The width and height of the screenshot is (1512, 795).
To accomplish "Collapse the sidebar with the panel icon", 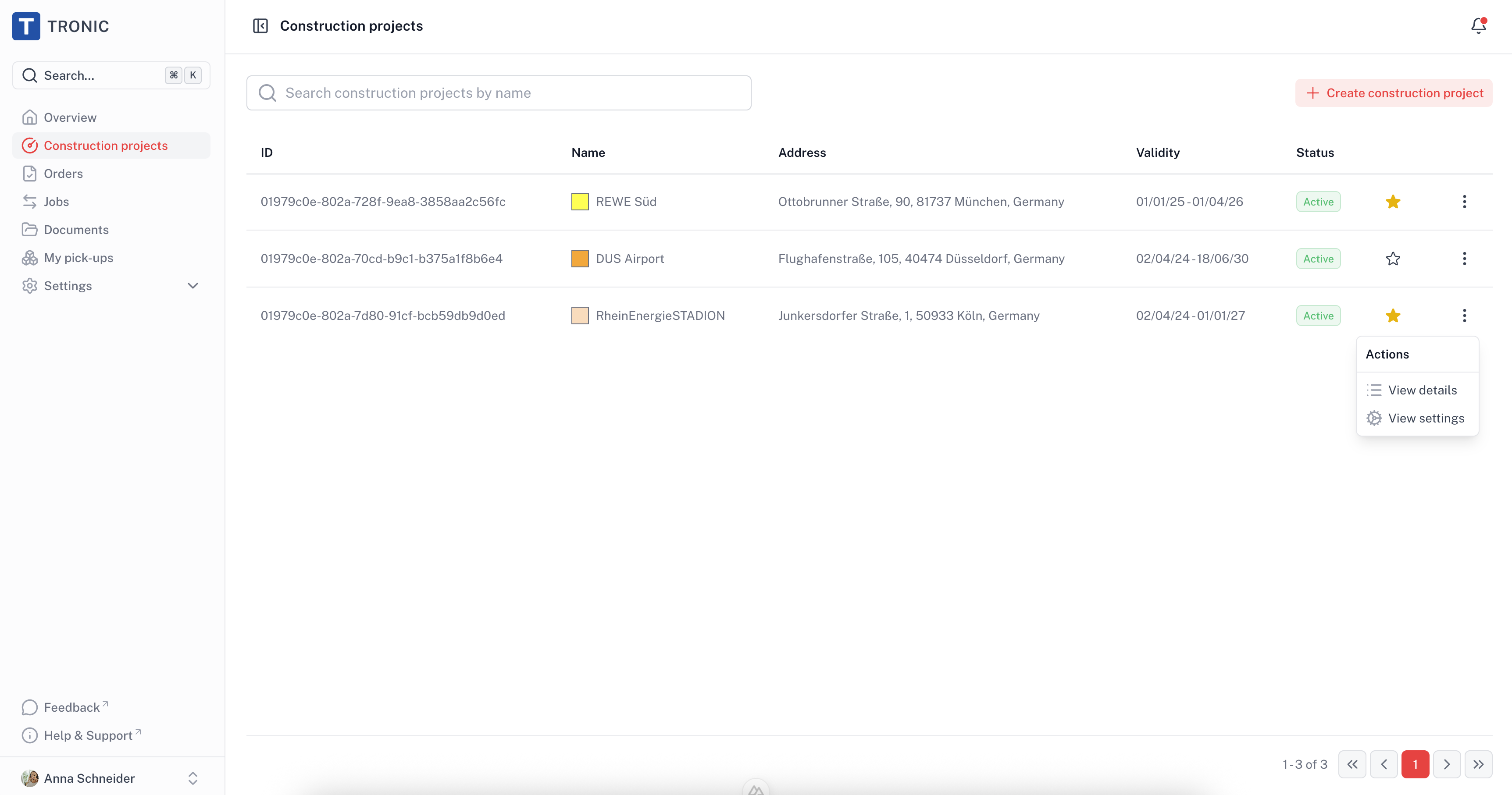I will [x=260, y=26].
